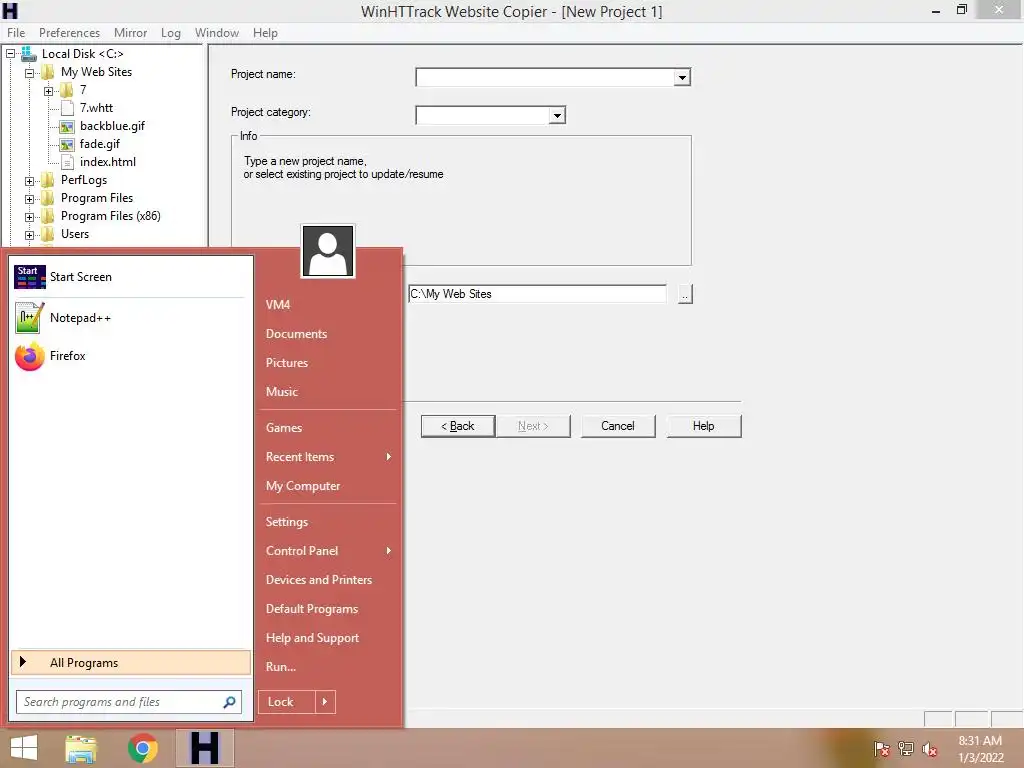Click the search magnifier icon
The image size is (1024, 768).
(x=229, y=702)
